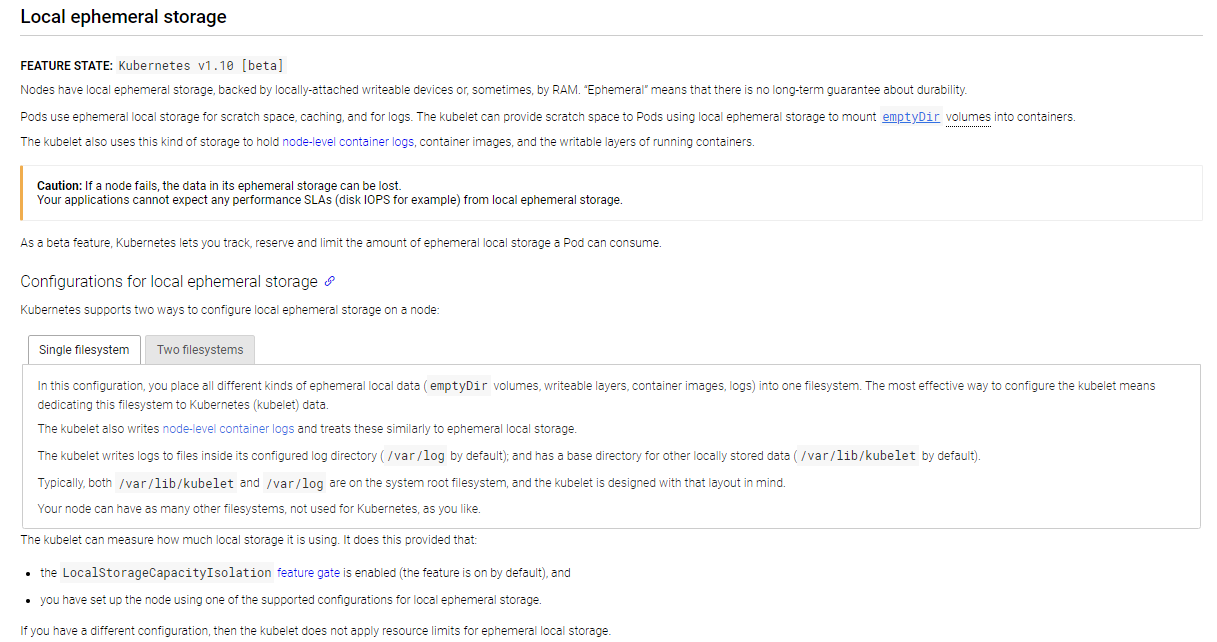Switch to the Two filesystems tab
Viewport: 1217px width, 642px height.
(x=200, y=350)
